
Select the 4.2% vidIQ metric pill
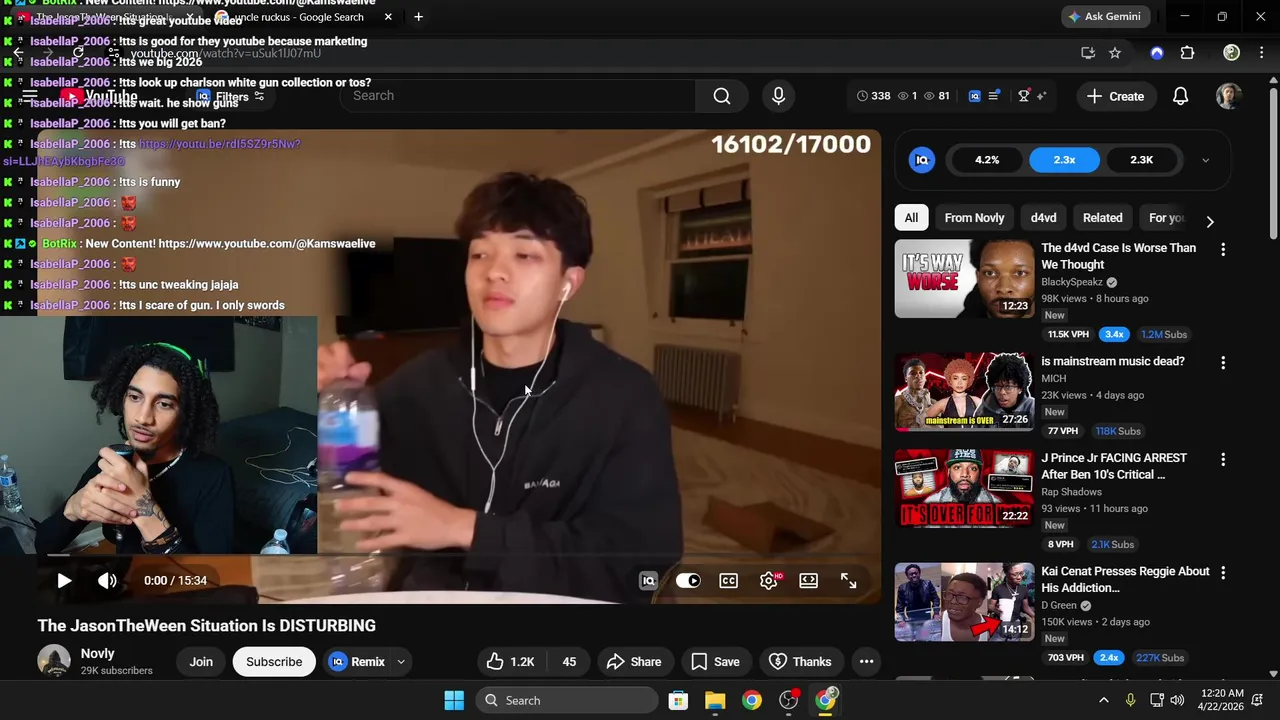pos(987,160)
